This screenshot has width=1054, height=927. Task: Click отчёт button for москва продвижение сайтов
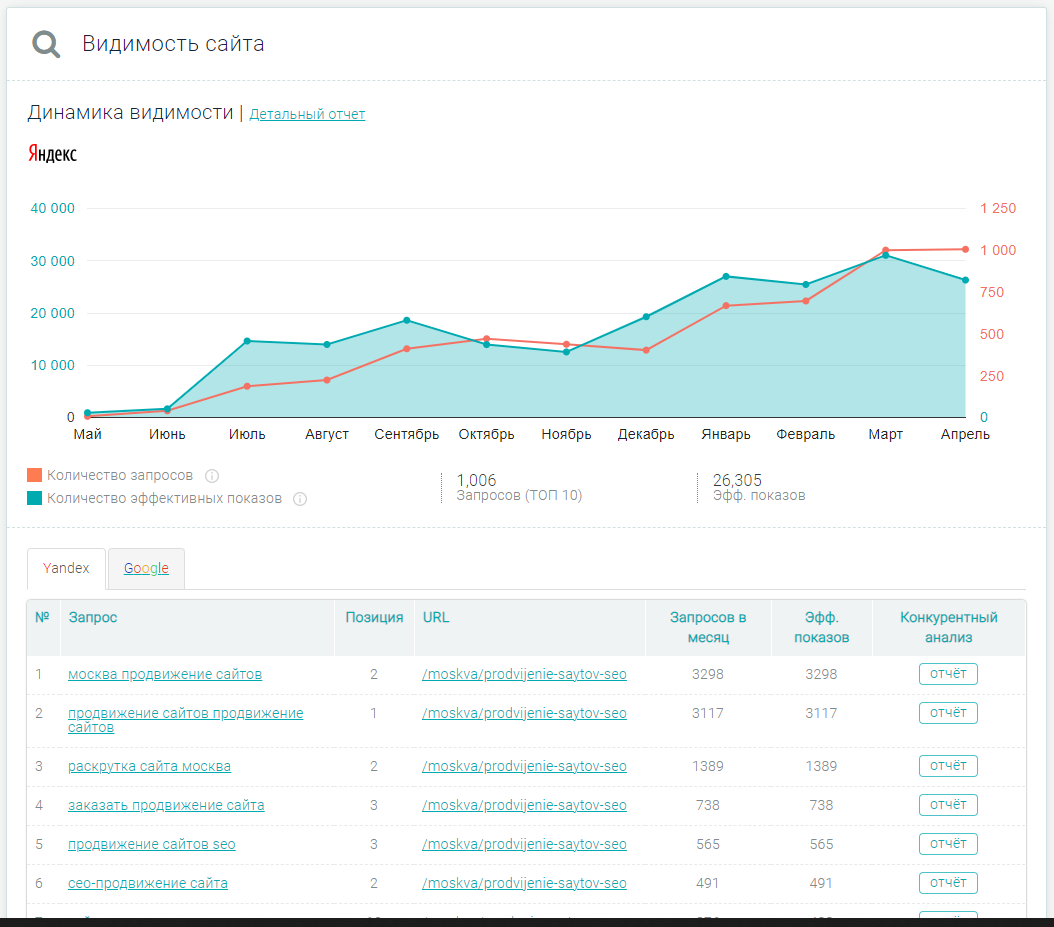(x=948, y=674)
